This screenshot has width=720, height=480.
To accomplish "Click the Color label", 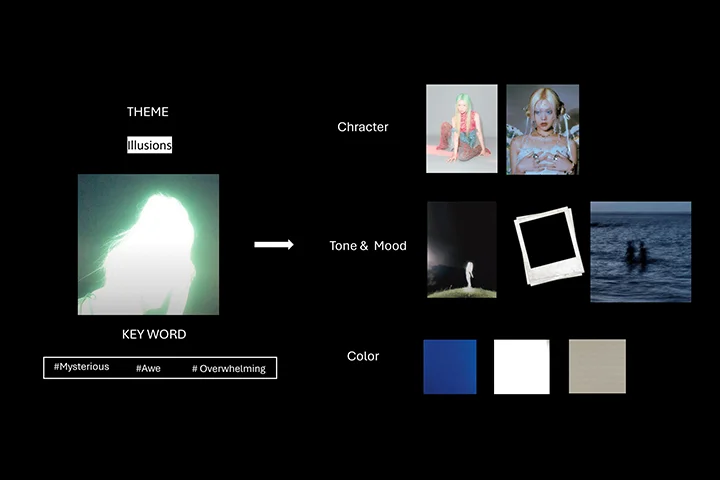I will point(363,356).
